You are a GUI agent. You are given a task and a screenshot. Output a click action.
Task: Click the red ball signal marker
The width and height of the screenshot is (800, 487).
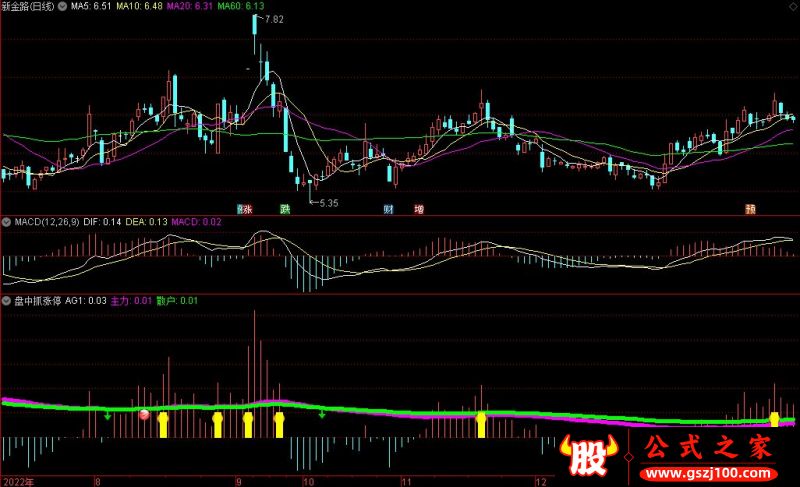[x=144, y=414]
